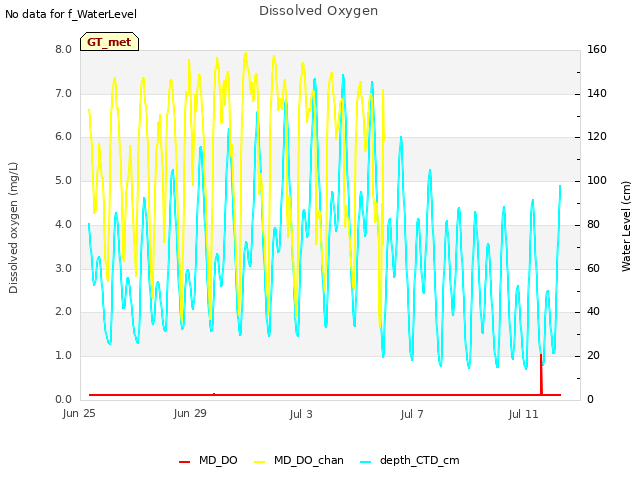
Task: Click the Jul 11 x-axis tick label
Action: pyautogui.click(x=523, y=414)
